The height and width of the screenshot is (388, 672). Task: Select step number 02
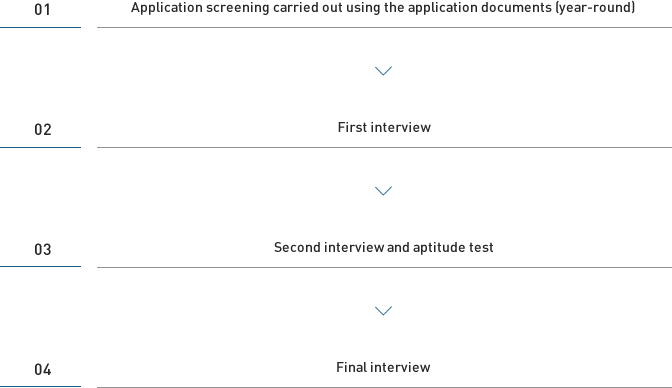click(42, 129)
